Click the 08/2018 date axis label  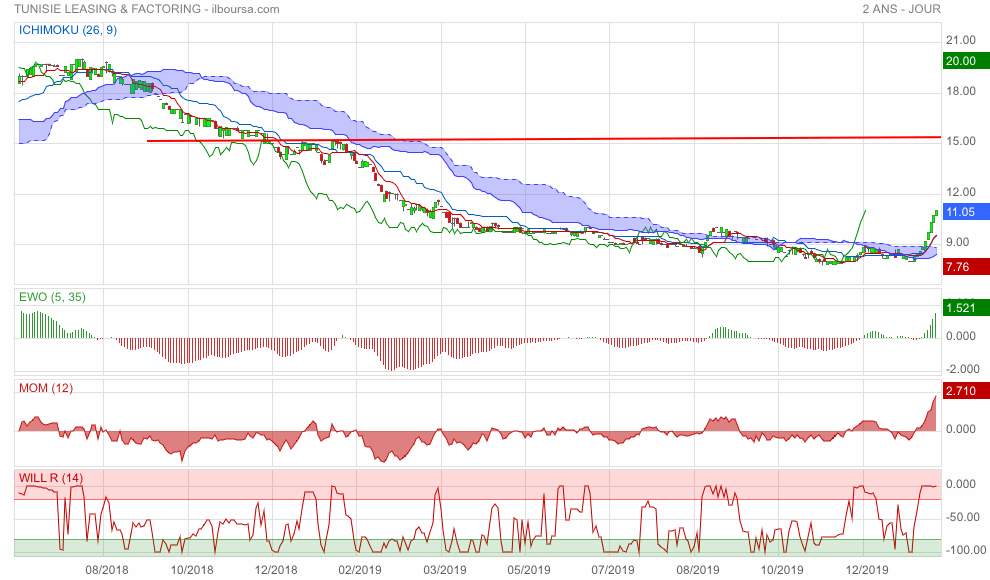pos(107,570)
